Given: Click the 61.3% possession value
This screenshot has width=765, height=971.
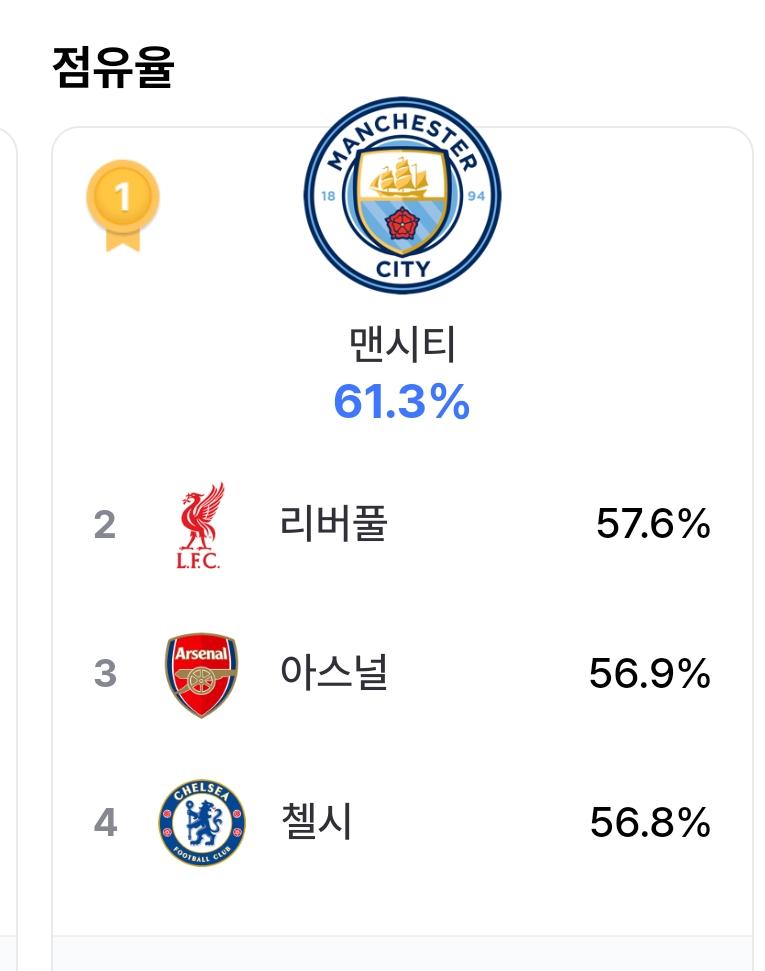Looking at the screenshot, I should tap(401, 401).
